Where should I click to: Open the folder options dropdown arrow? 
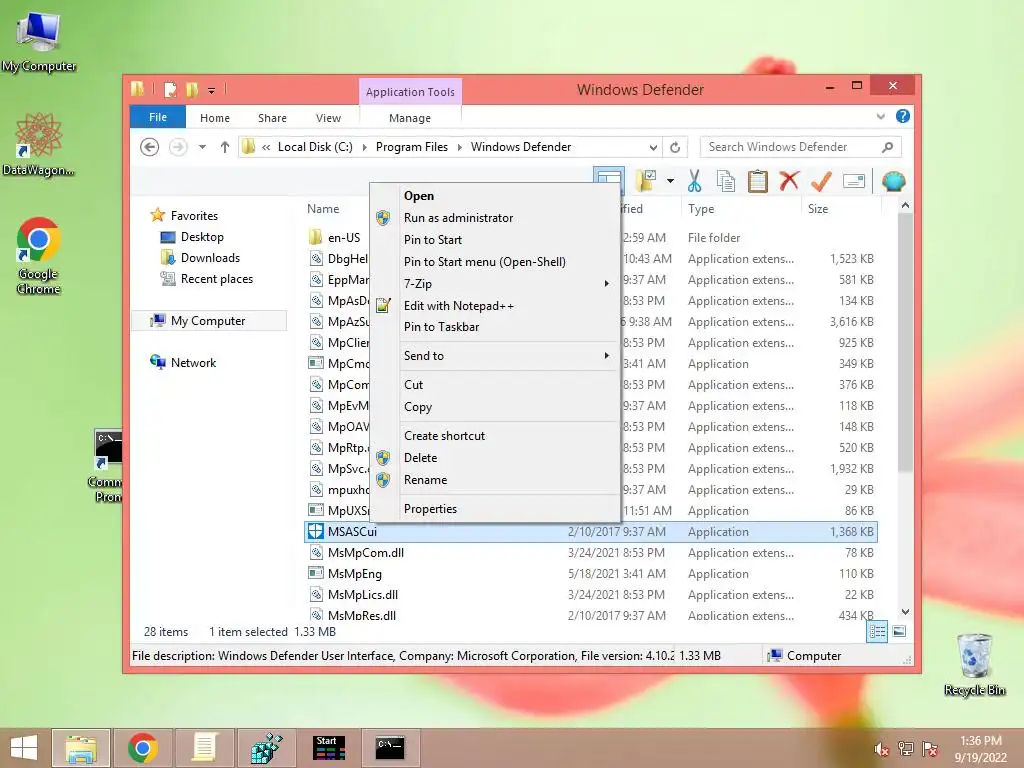(x=671, y=181)
